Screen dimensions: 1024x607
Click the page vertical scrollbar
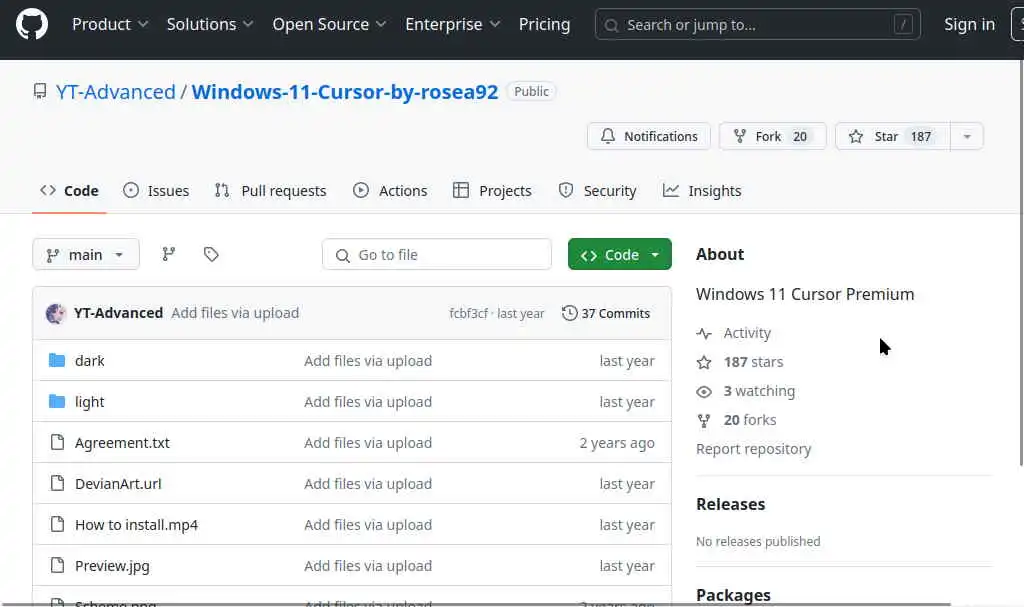pyautogui.click(x=1021, y=261)
